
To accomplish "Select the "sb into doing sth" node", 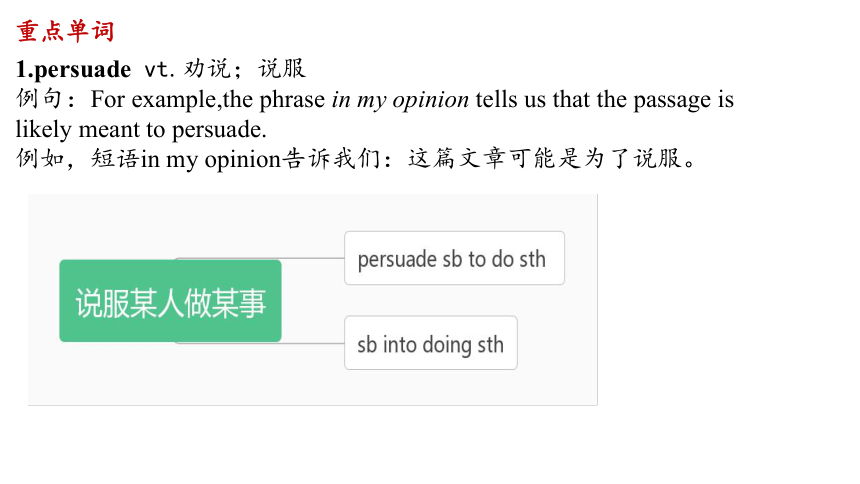I will click(x=431, y=343).
